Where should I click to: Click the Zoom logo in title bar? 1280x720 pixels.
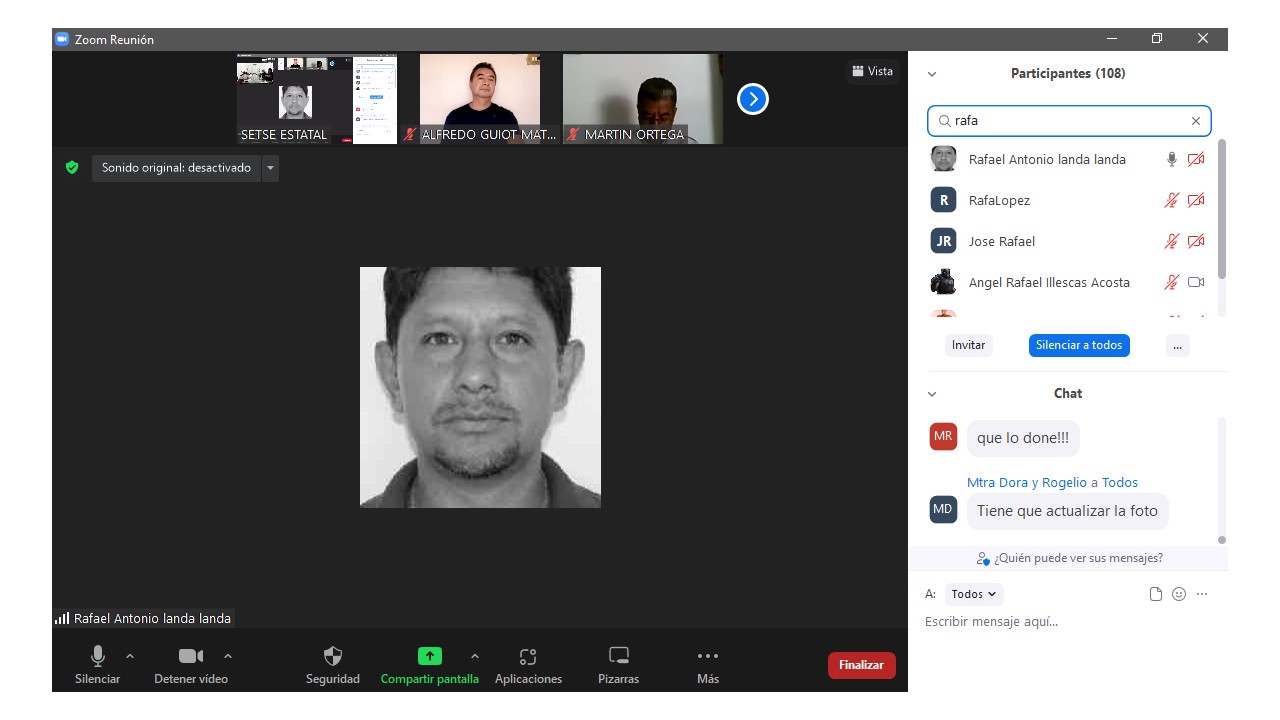coord(62,39)
